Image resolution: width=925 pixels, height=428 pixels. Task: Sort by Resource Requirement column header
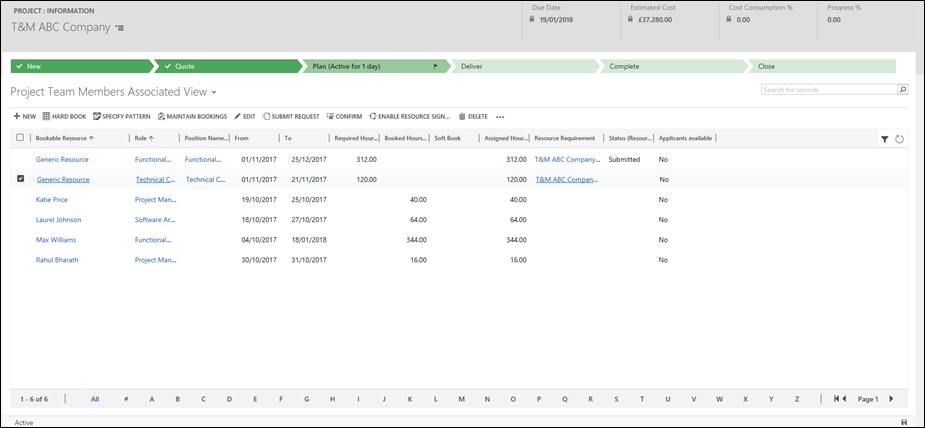[565, 138]
